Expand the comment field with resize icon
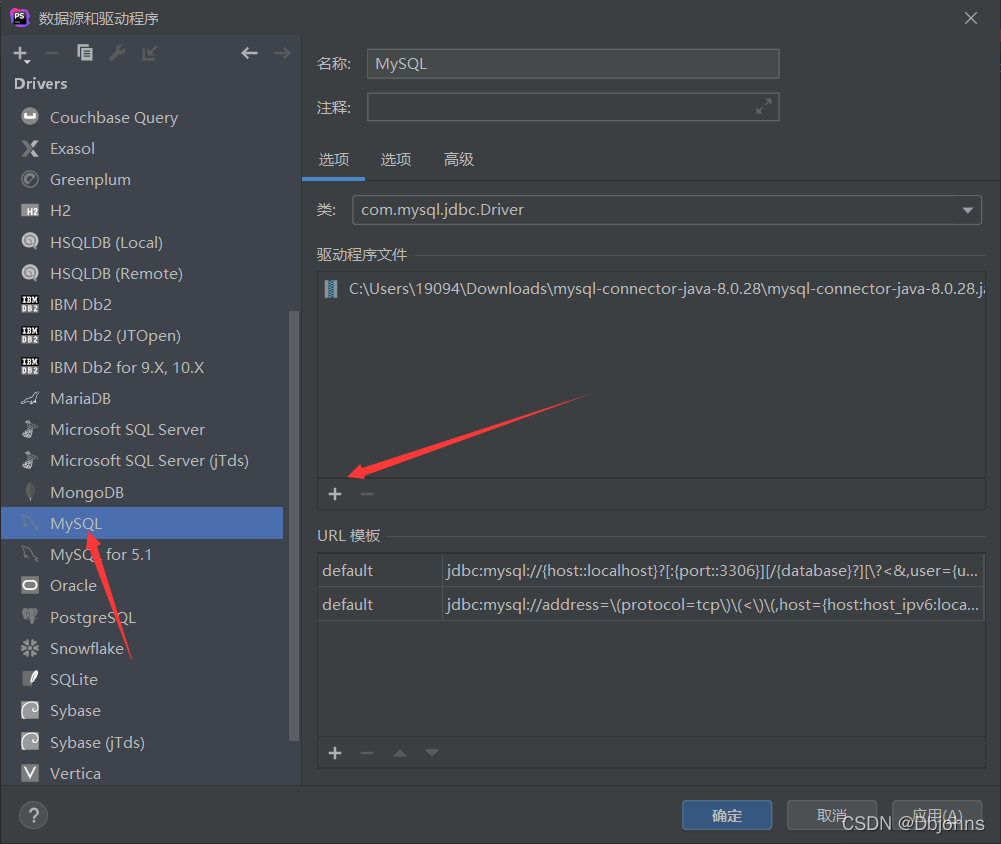 coord(764,106)
